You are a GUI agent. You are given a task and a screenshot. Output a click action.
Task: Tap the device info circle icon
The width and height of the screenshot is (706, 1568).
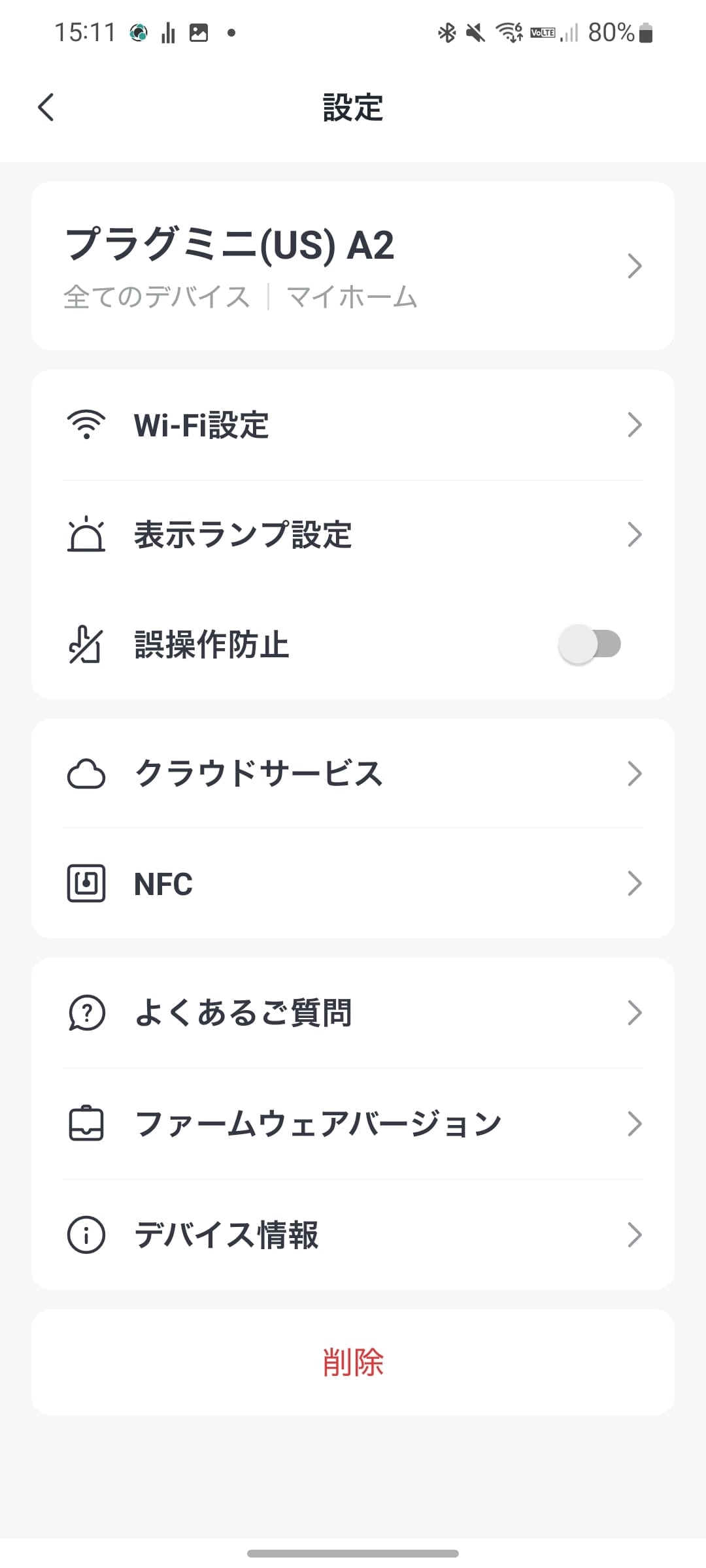(x=86, y=1235)
